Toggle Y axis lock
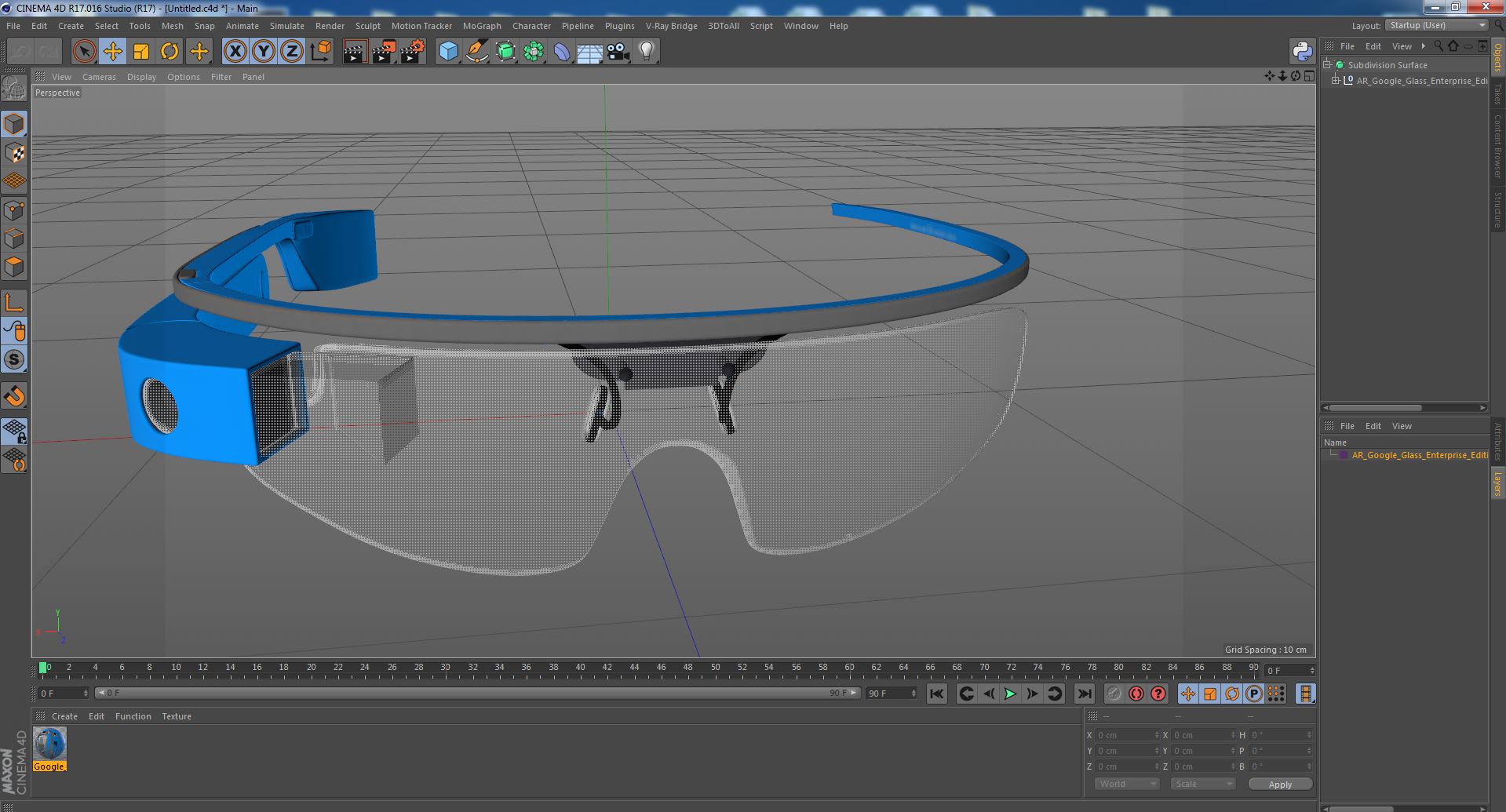 click(264, 52)
